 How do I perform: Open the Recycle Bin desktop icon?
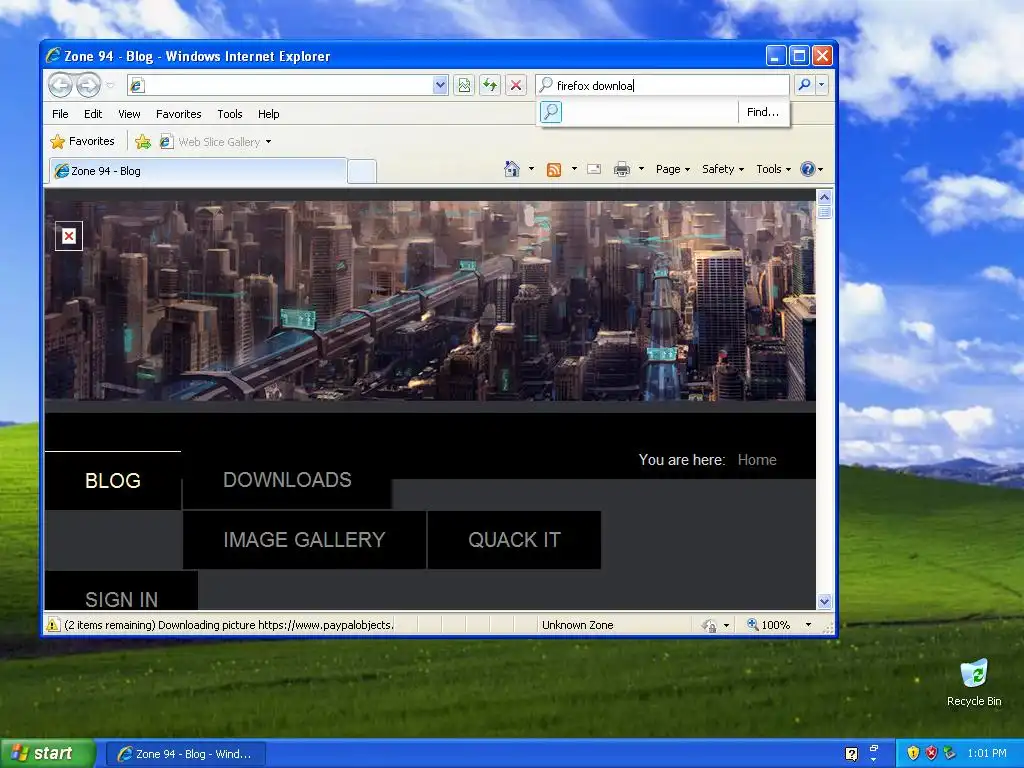coord(974,683)
